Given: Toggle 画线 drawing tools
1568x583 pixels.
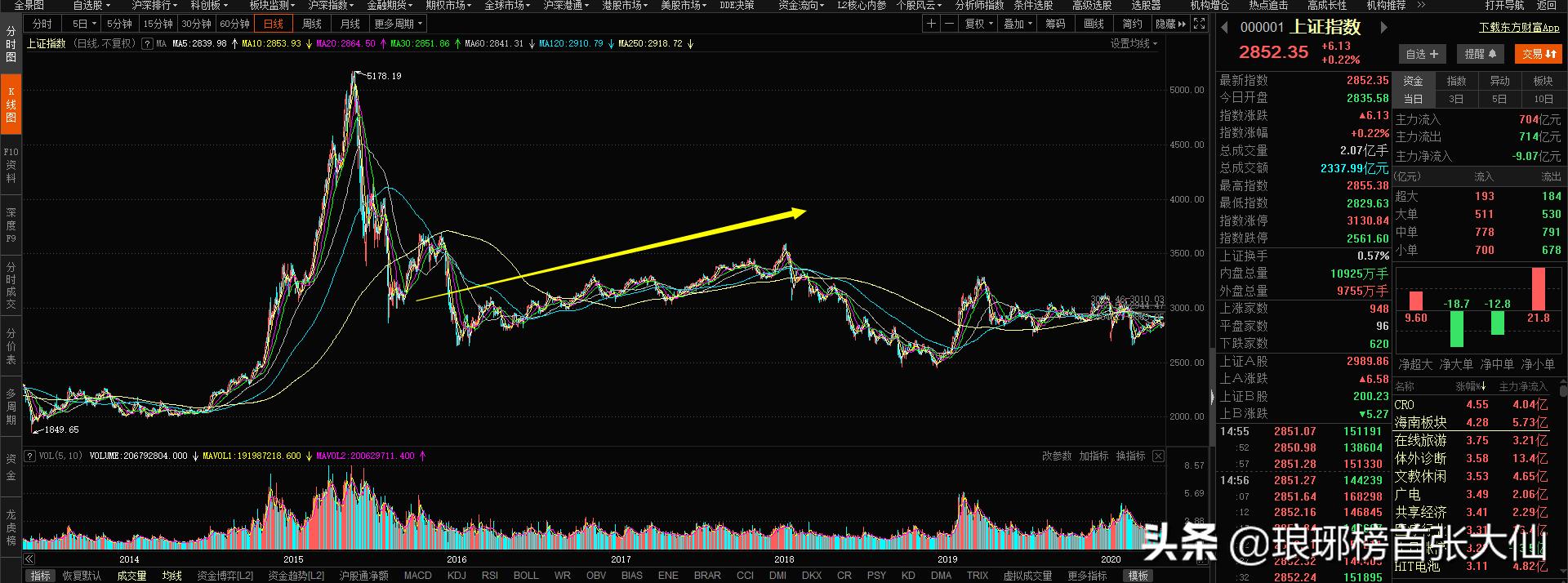Looking at the screenshot, I should (1094, 24).
